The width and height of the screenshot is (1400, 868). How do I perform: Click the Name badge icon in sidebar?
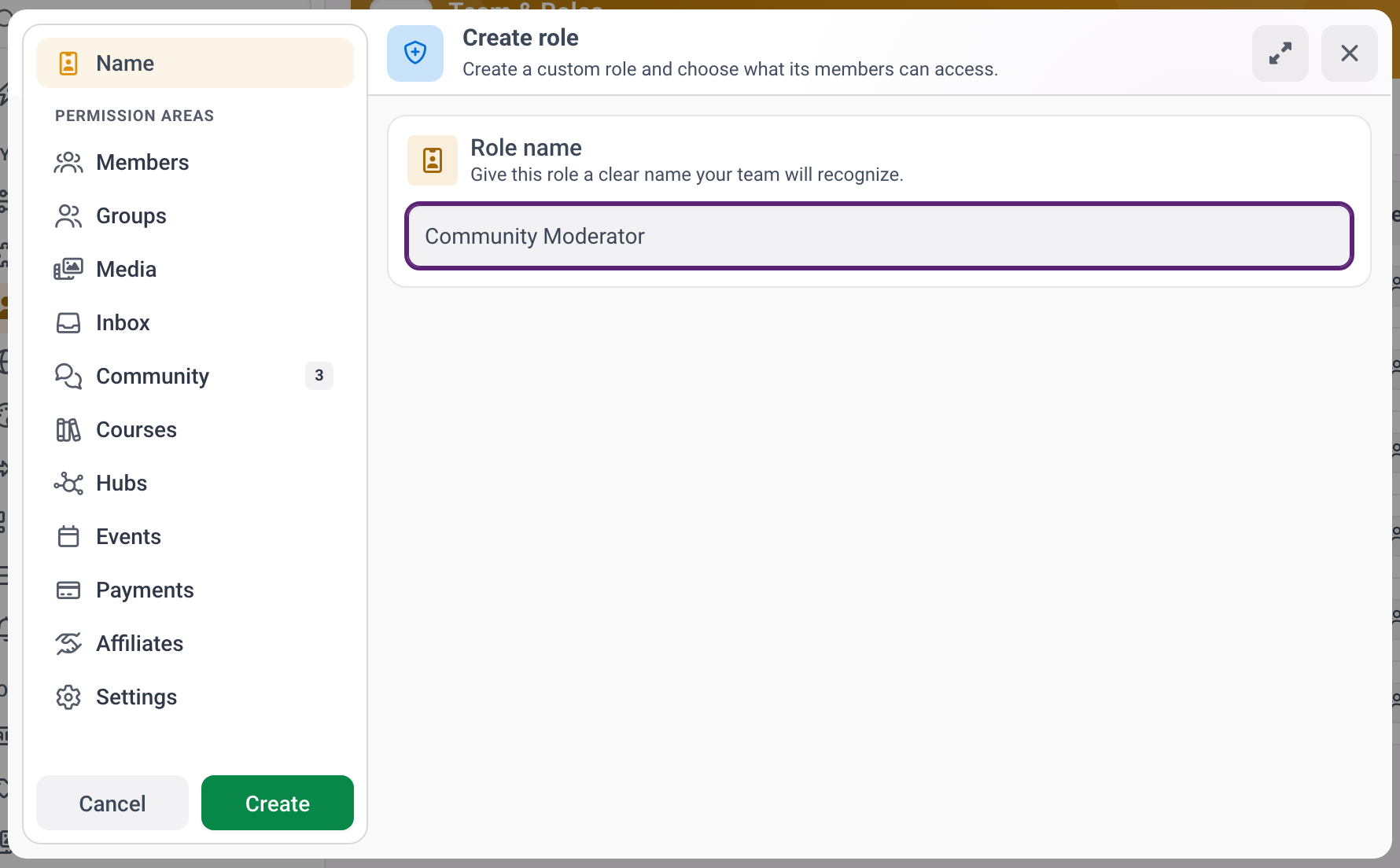68,63
